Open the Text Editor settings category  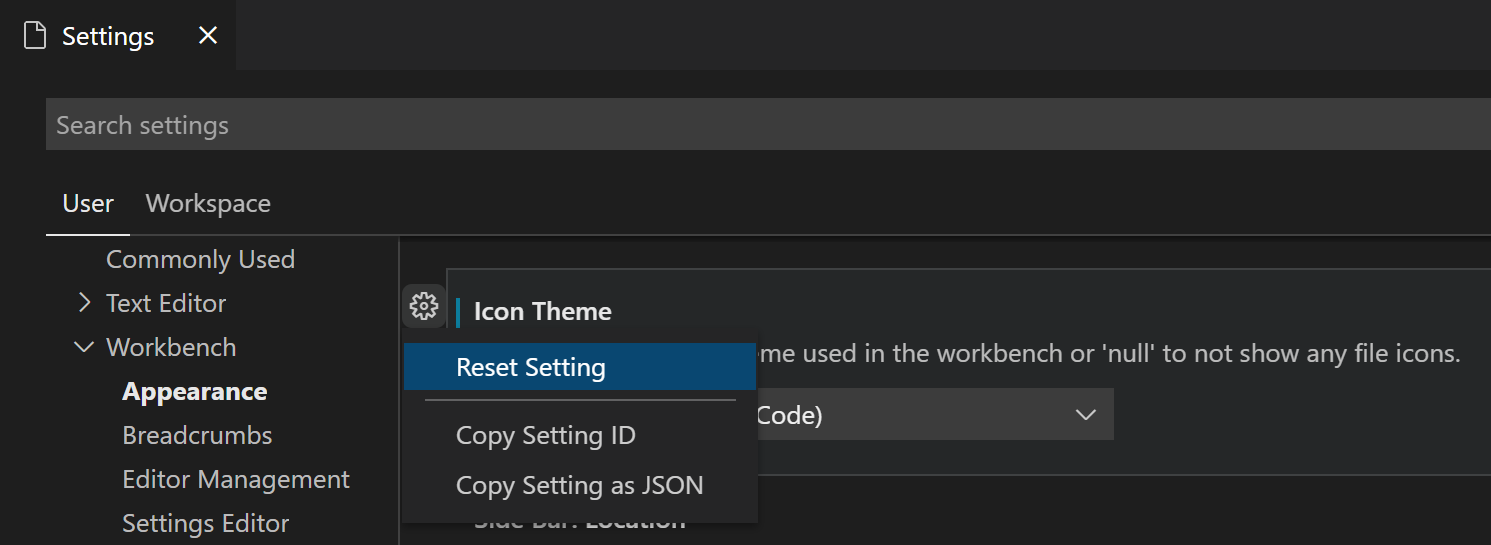click(166, 304)
